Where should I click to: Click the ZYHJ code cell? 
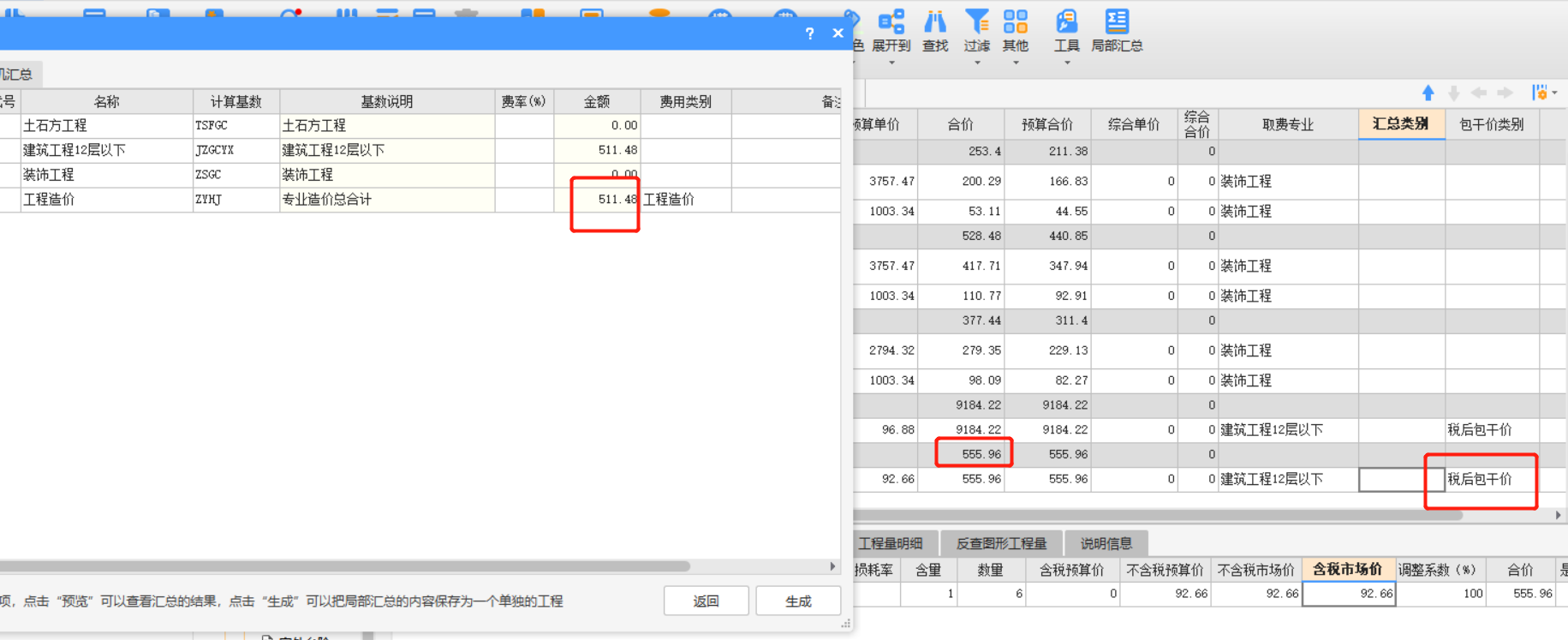tap(236, 200)
